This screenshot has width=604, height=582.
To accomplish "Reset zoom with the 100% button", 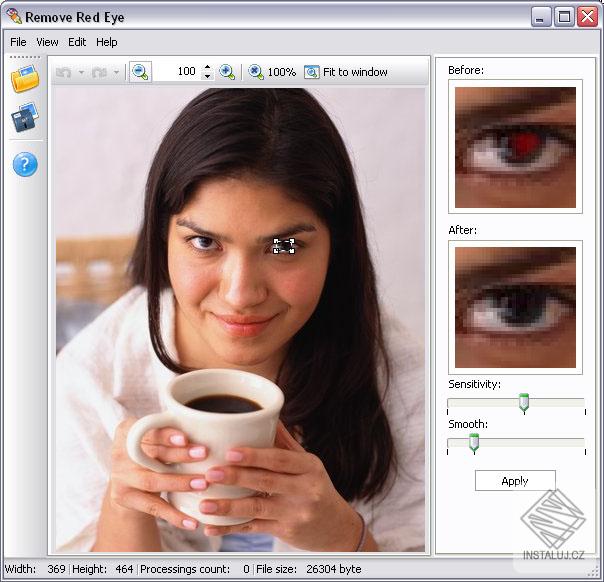I will coord(272,72).
